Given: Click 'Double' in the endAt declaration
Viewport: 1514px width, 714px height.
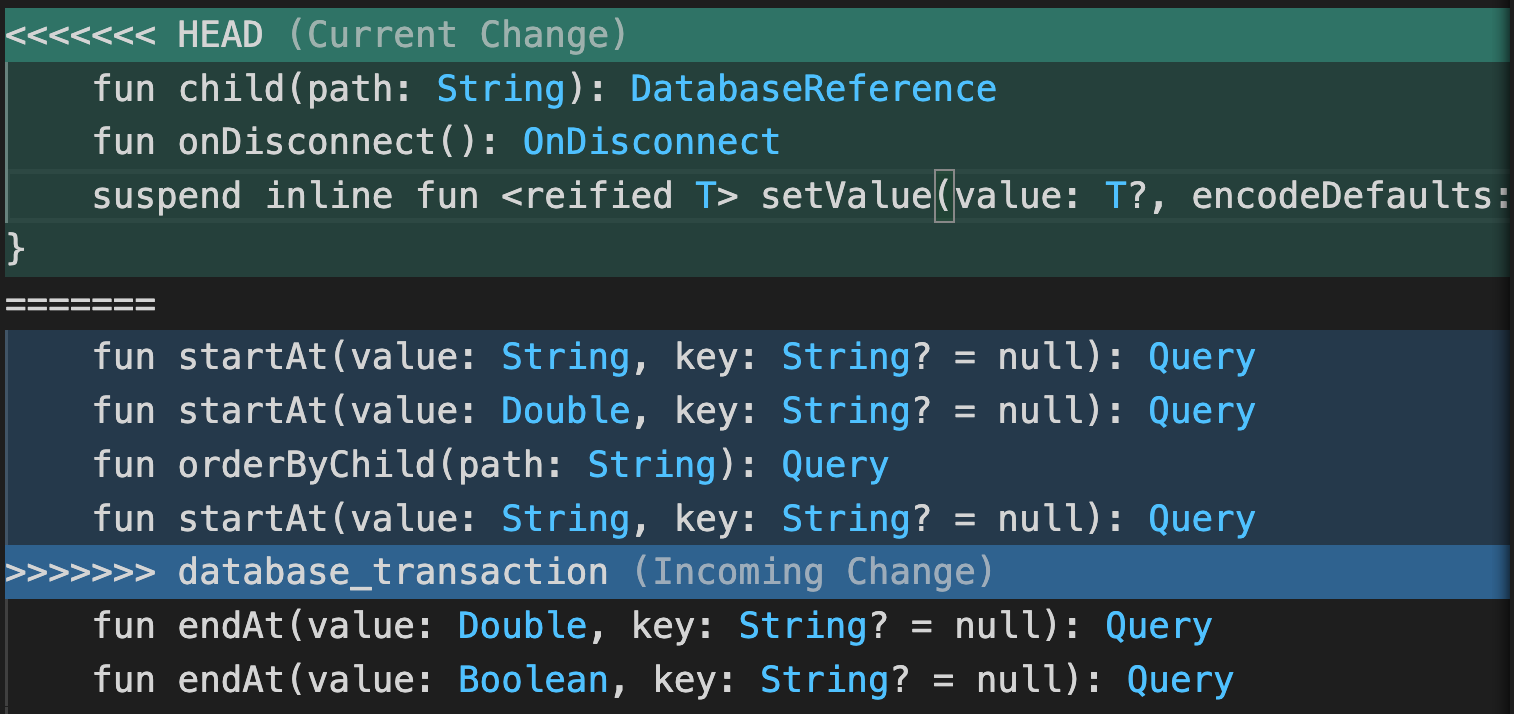Looking at the screenshot, I should coord(522,627).
